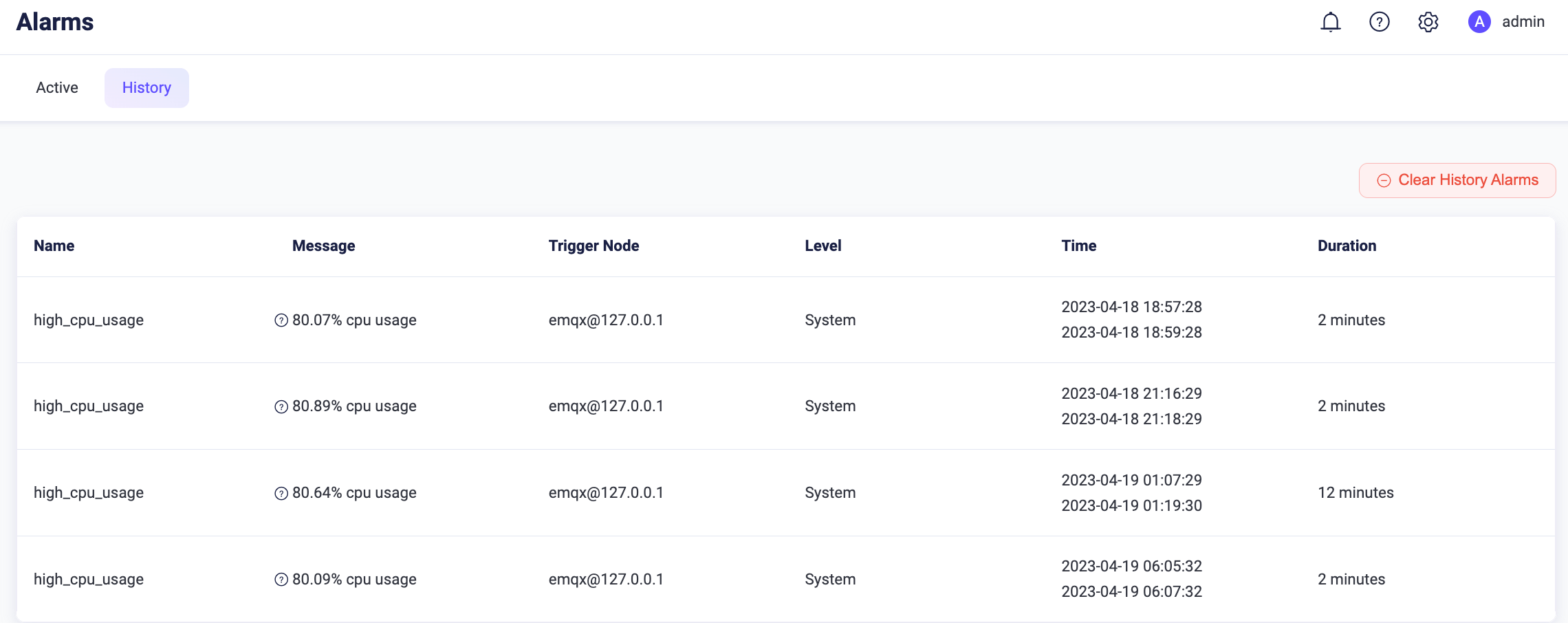This screenshot has height=623, width=1568.
Task: Click the Alarms page title
Action: click(55, 22)
